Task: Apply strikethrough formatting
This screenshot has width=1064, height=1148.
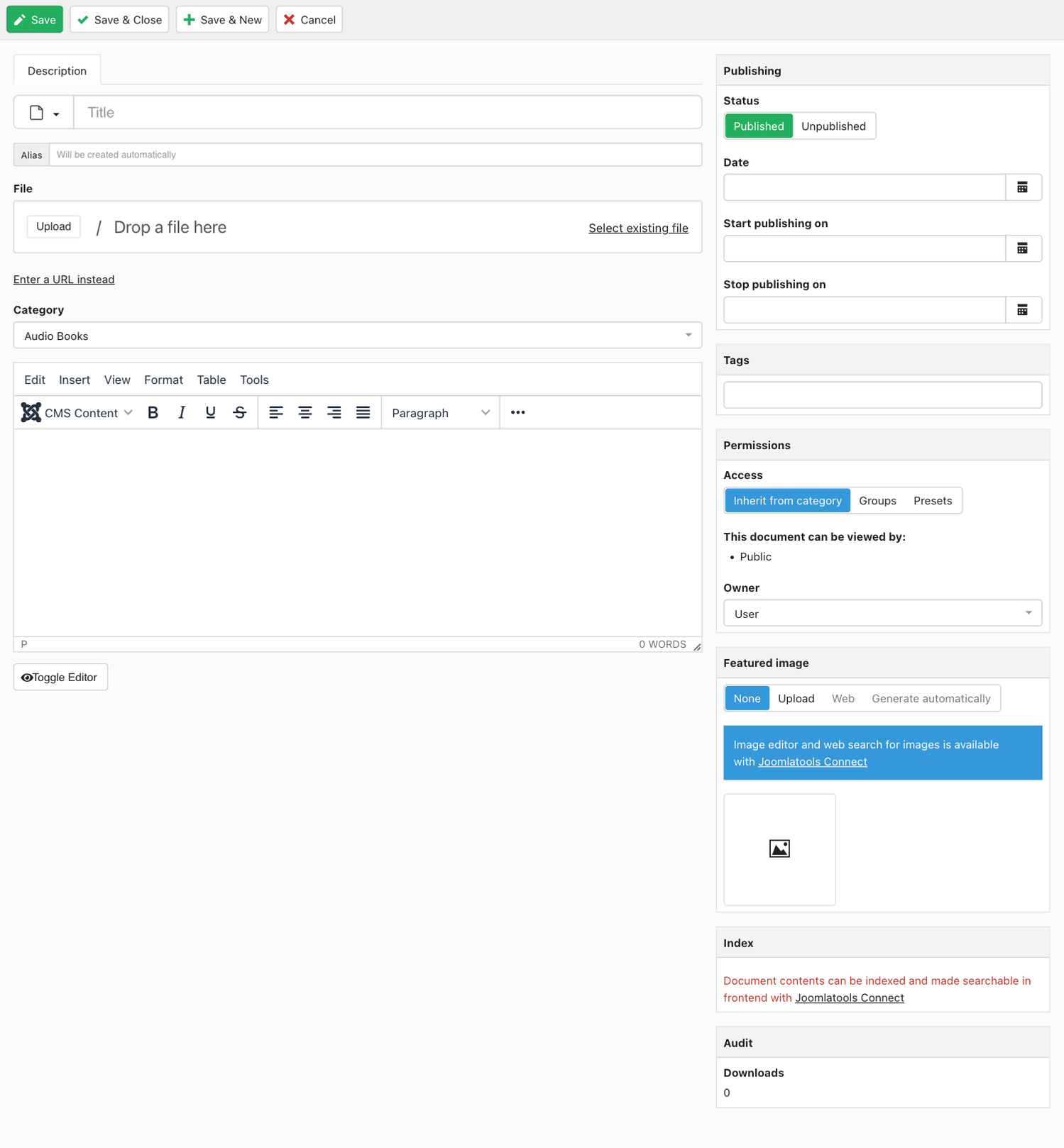Action: [240, 413]
